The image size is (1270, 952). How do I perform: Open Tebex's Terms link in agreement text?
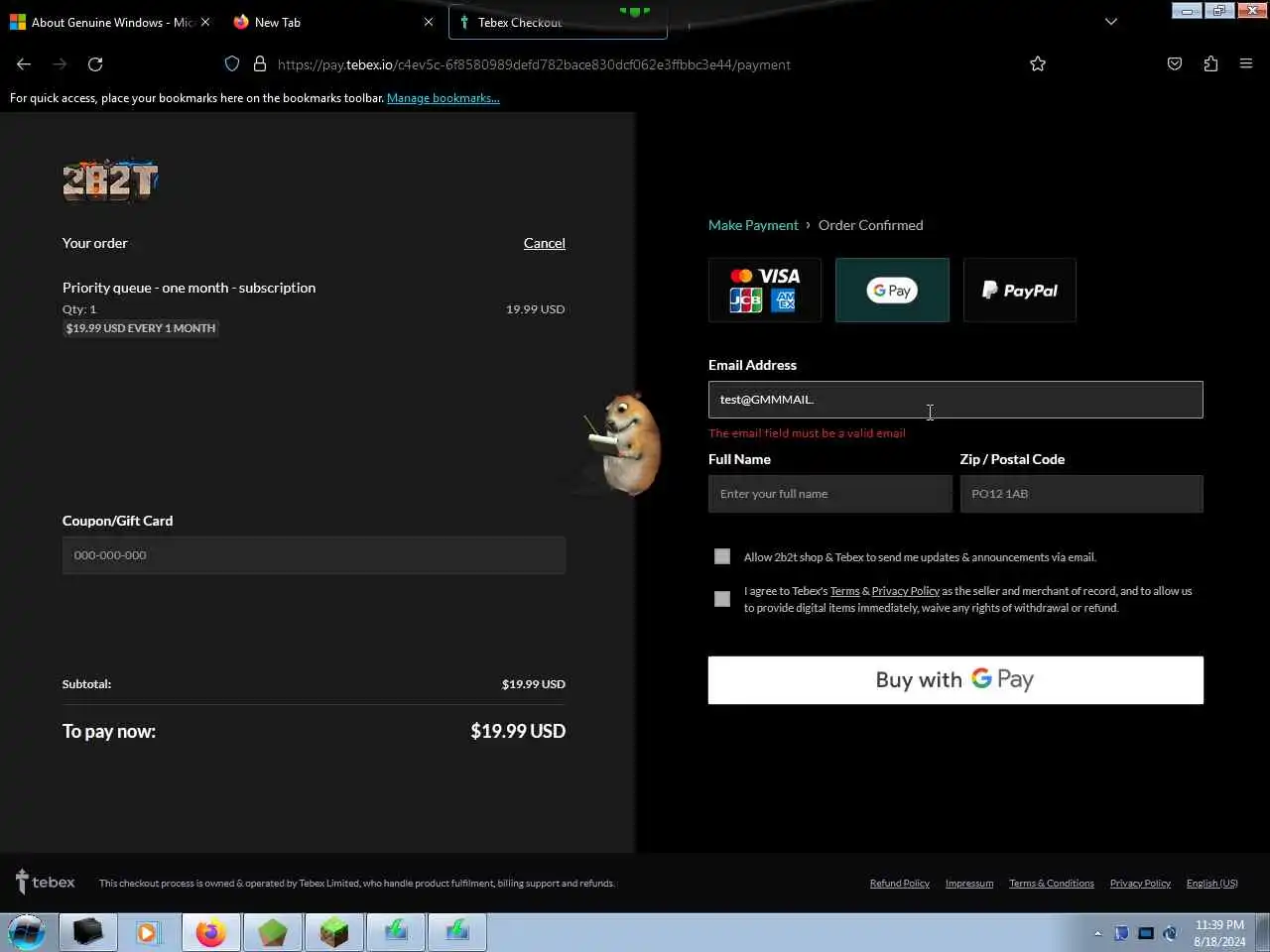point(844,591)
